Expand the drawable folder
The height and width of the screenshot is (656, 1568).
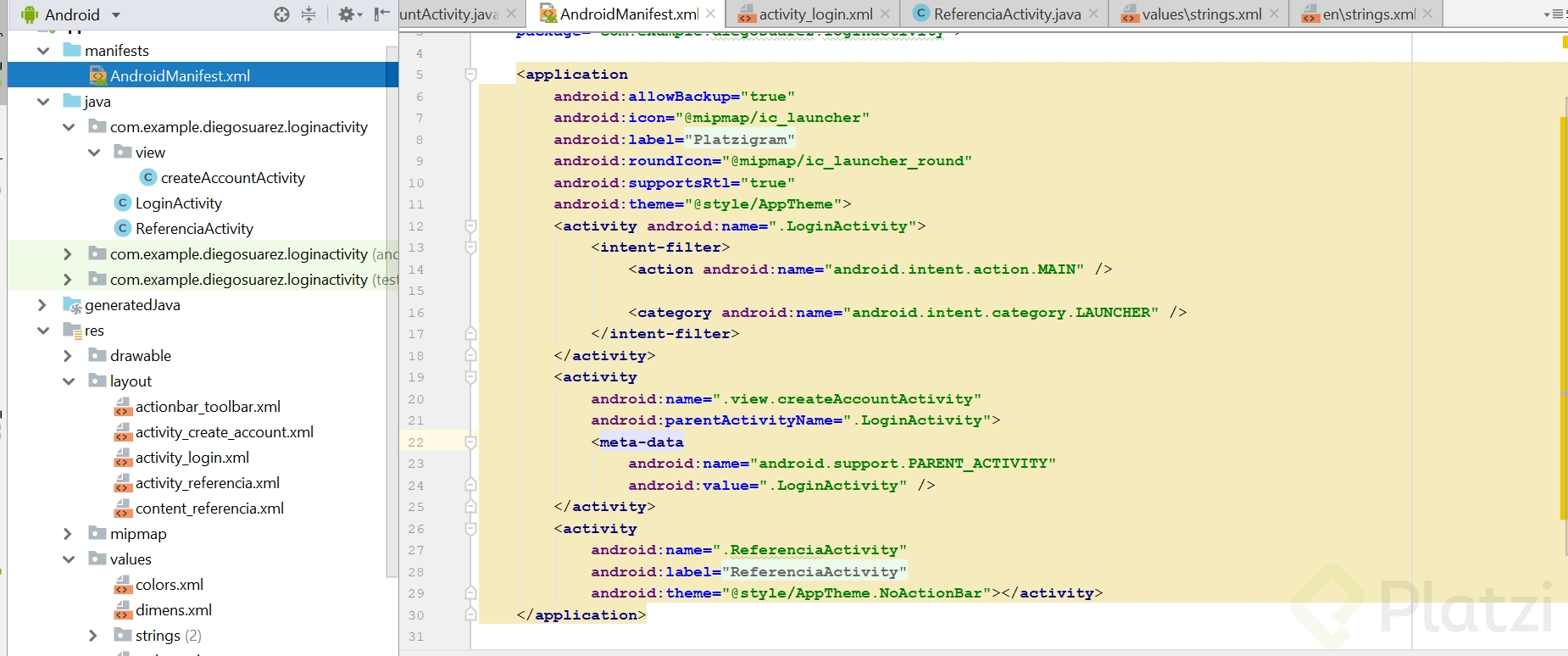pyautogui.click(x=68, y=356)
